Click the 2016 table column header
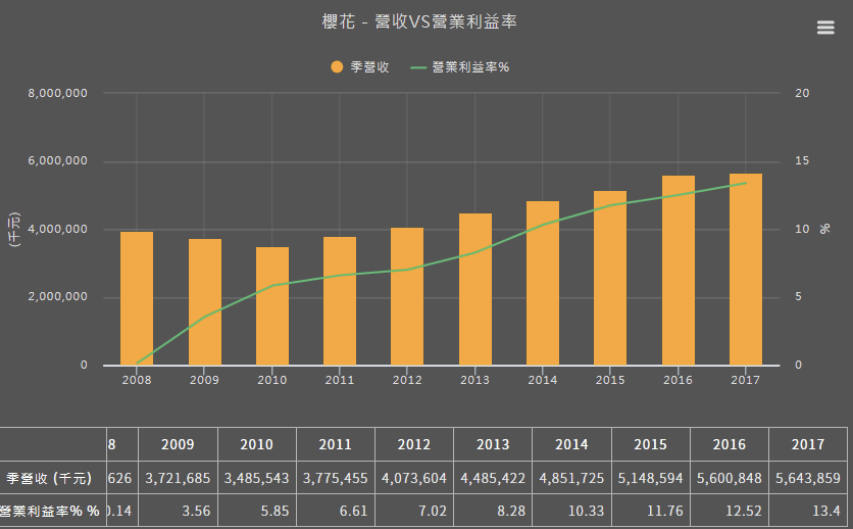This screenshot has width=853, height=529. point(730,445)
